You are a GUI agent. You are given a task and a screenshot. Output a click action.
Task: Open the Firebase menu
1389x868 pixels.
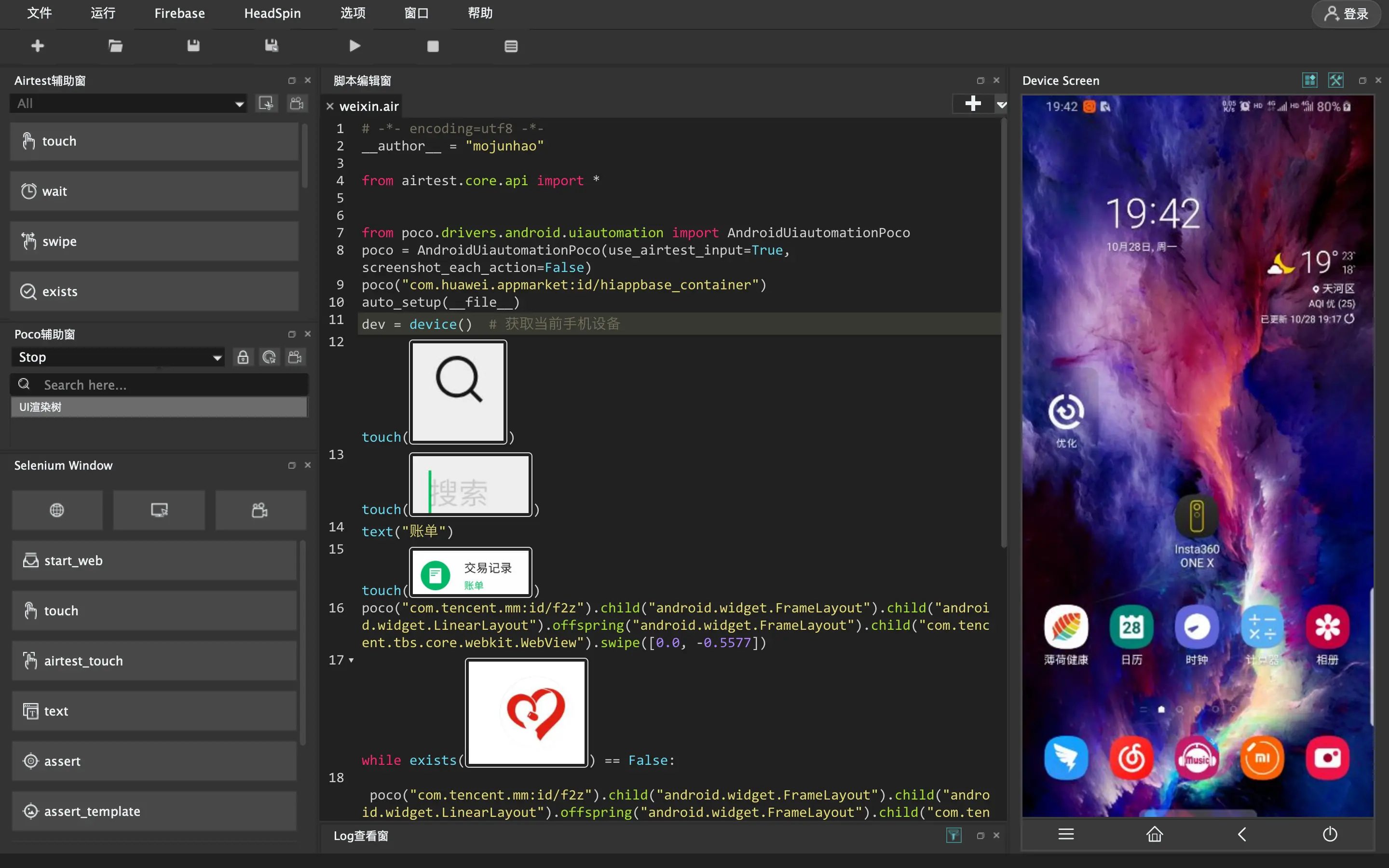[x=179, y=13]
